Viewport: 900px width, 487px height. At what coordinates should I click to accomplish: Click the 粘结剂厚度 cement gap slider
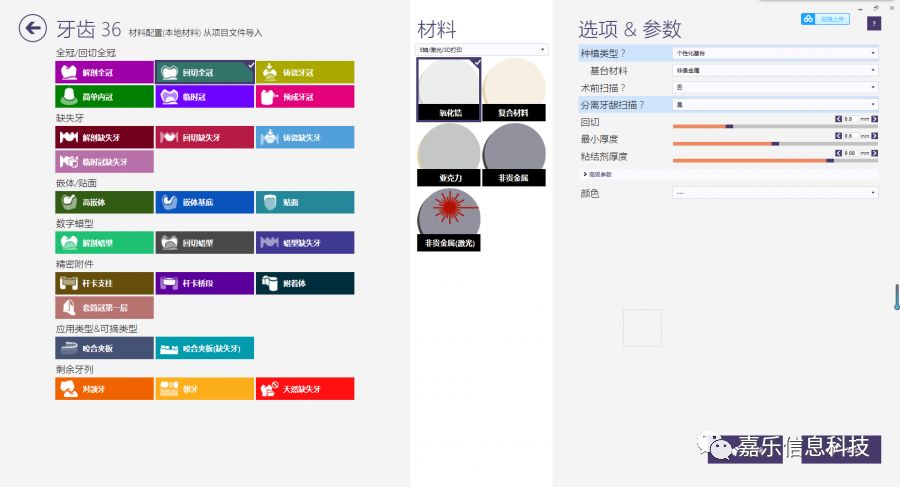[x=775, y=161]
